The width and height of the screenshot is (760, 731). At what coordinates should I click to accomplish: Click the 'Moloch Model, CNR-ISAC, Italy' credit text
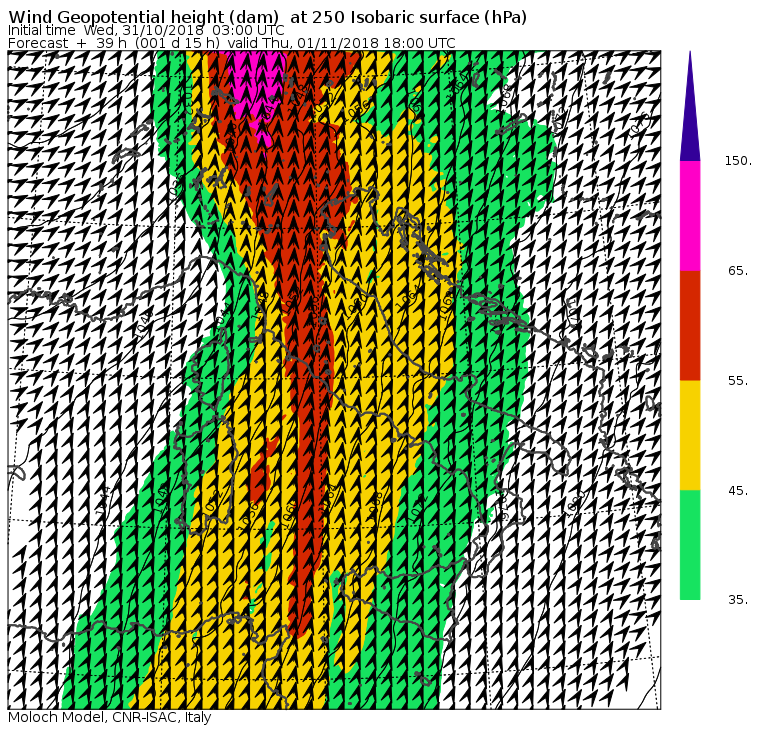tap(110, 717)
